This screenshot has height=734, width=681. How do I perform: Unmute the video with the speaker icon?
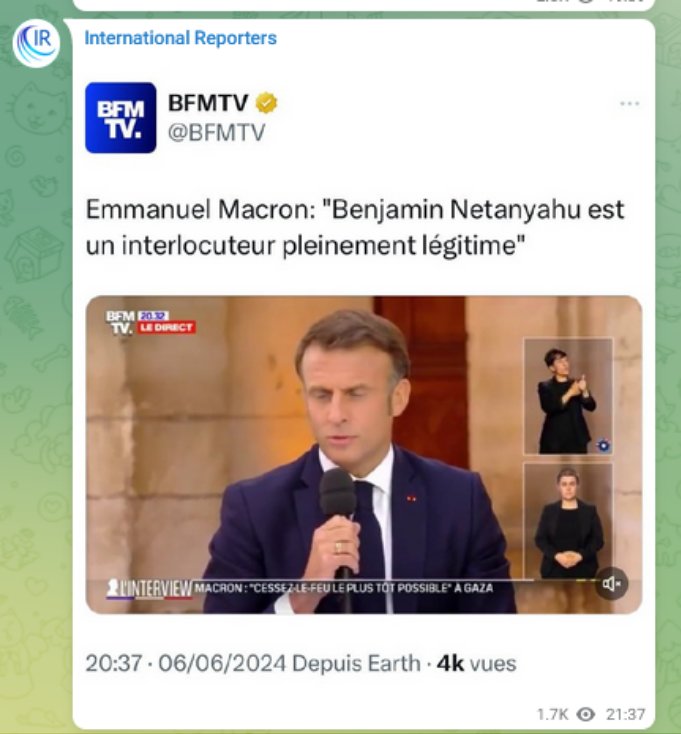coord(612,584)
